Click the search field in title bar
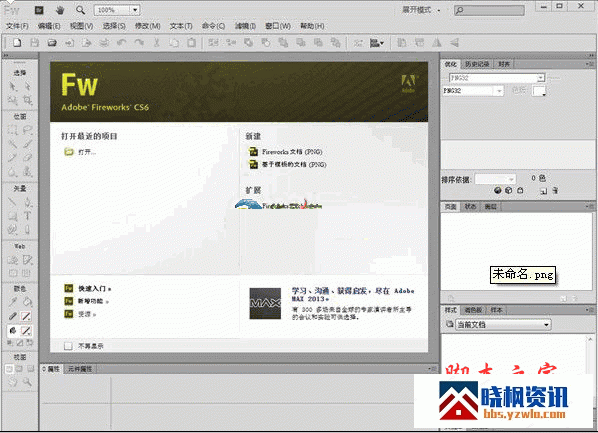Viewport: 598px width, 433px height. 489,10
